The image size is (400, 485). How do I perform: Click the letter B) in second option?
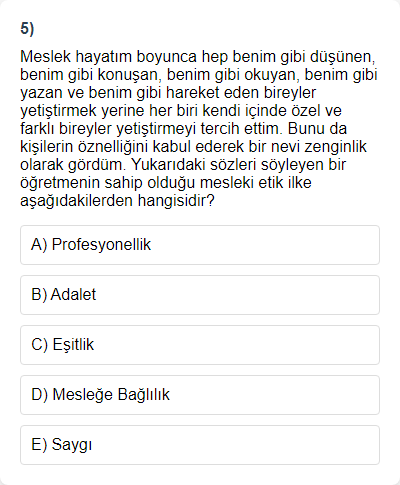click(39, 295)
